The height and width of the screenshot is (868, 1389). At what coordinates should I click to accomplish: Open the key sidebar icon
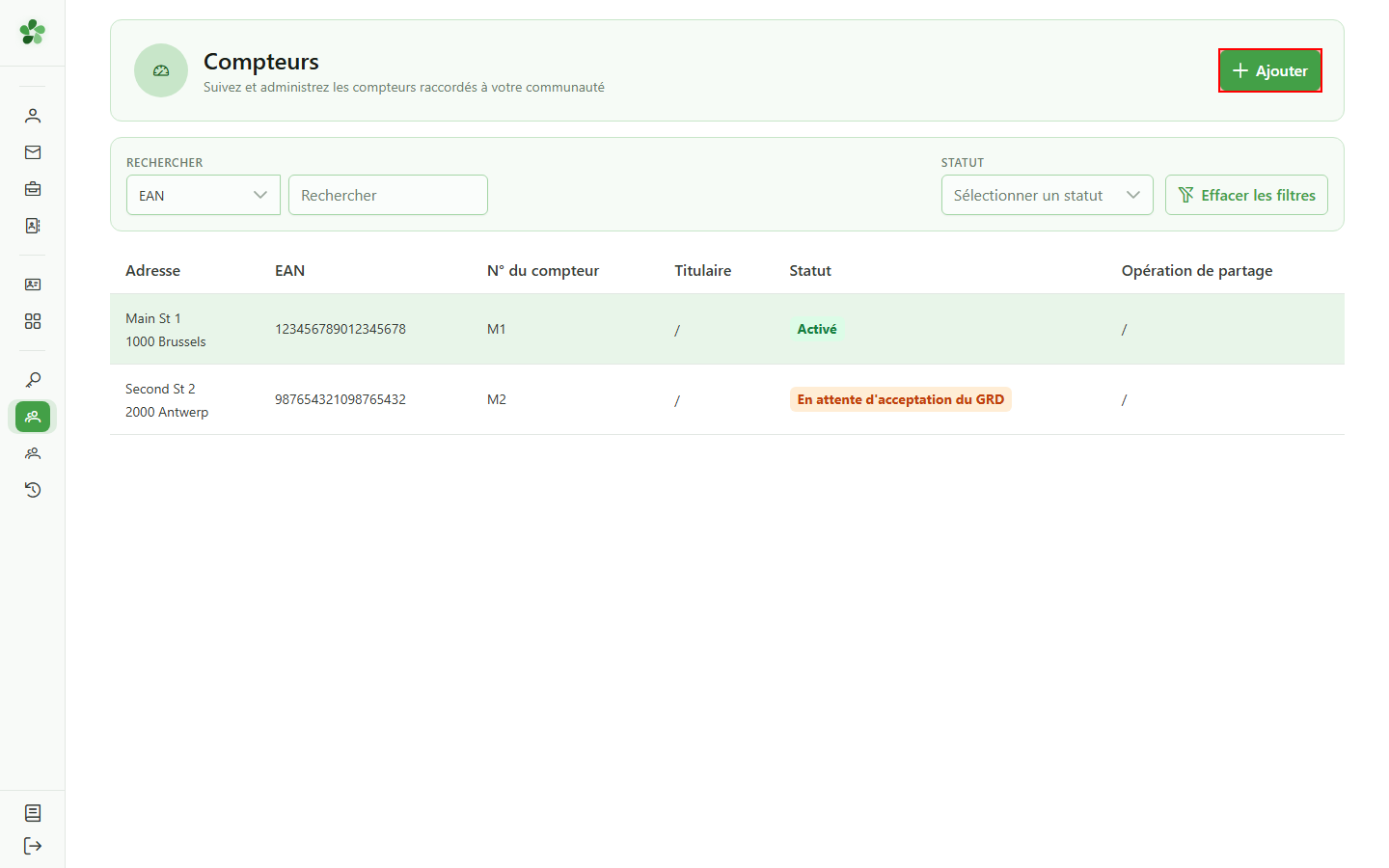pyautogui.click(x=33, y=380)
